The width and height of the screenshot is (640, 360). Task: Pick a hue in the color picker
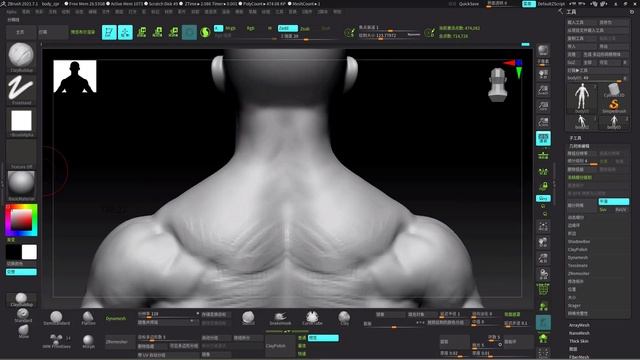(x=21, y=220)
